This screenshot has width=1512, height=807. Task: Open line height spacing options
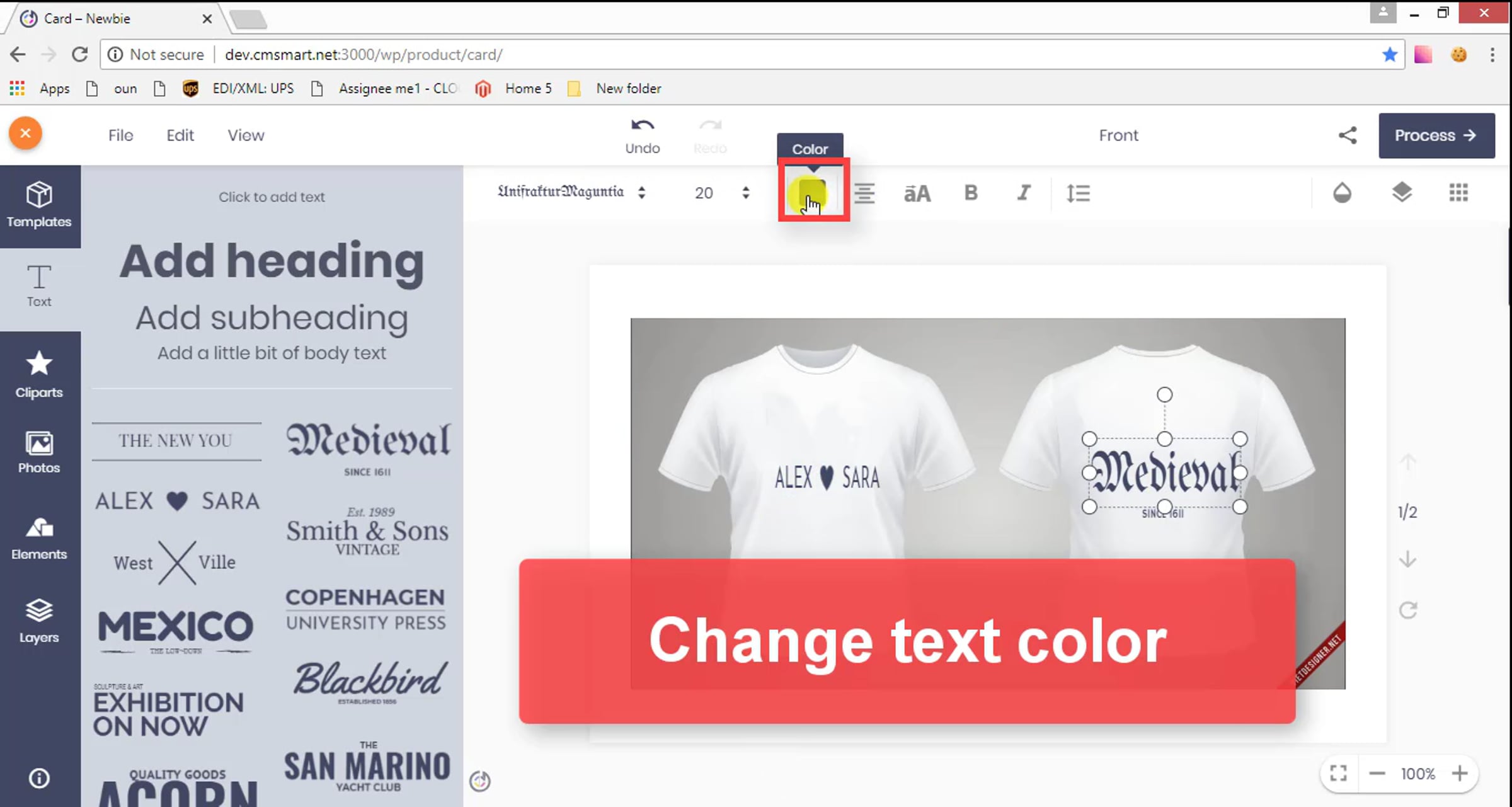click(x=1078, y=193)
